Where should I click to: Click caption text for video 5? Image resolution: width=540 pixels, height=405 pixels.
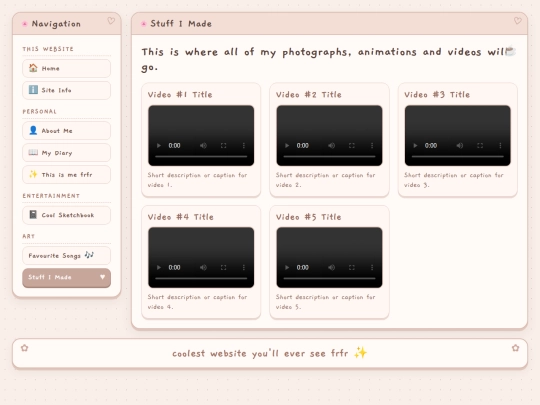click(x=325, y=302)
